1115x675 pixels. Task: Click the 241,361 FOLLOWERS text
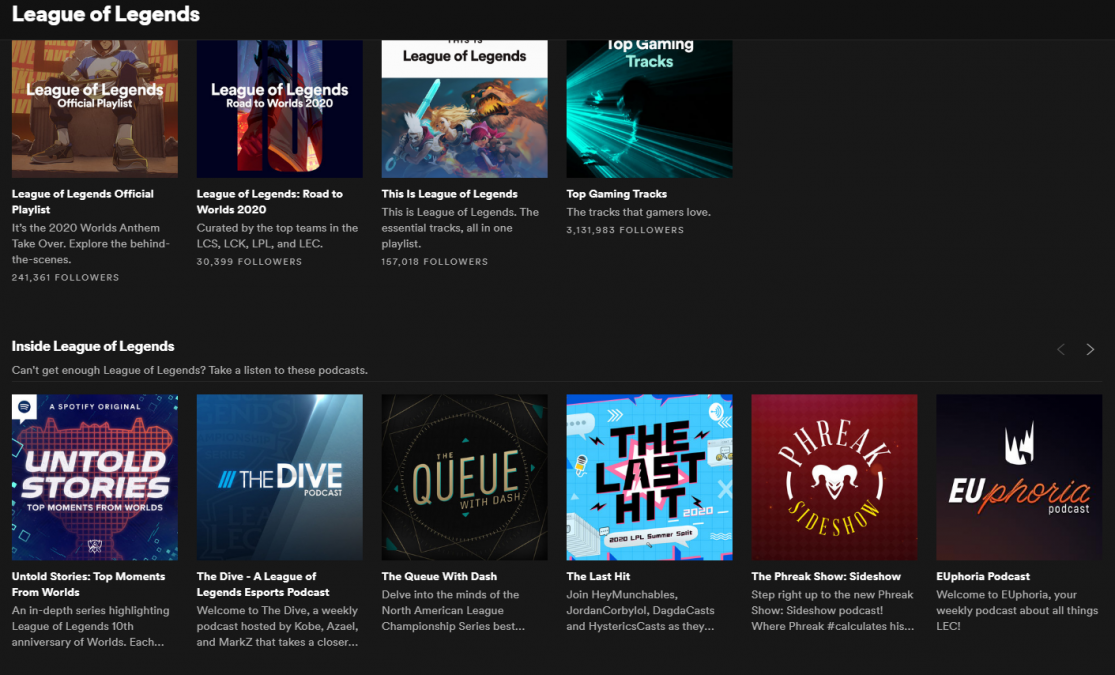tap(65, 277)
